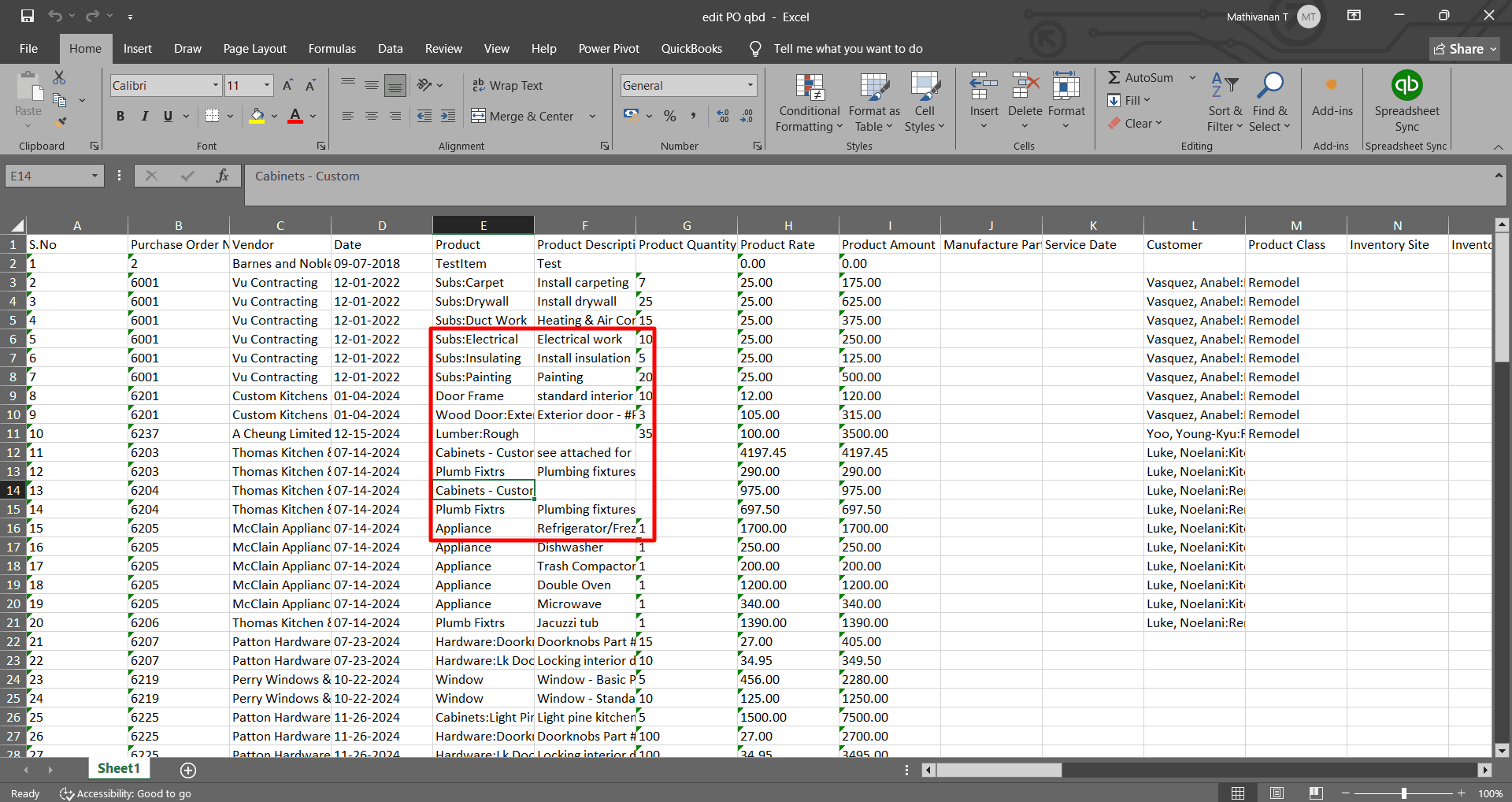Click the Insert cells icon
The width and height of the screenshot is (1512, 802).
click(984, 86)
